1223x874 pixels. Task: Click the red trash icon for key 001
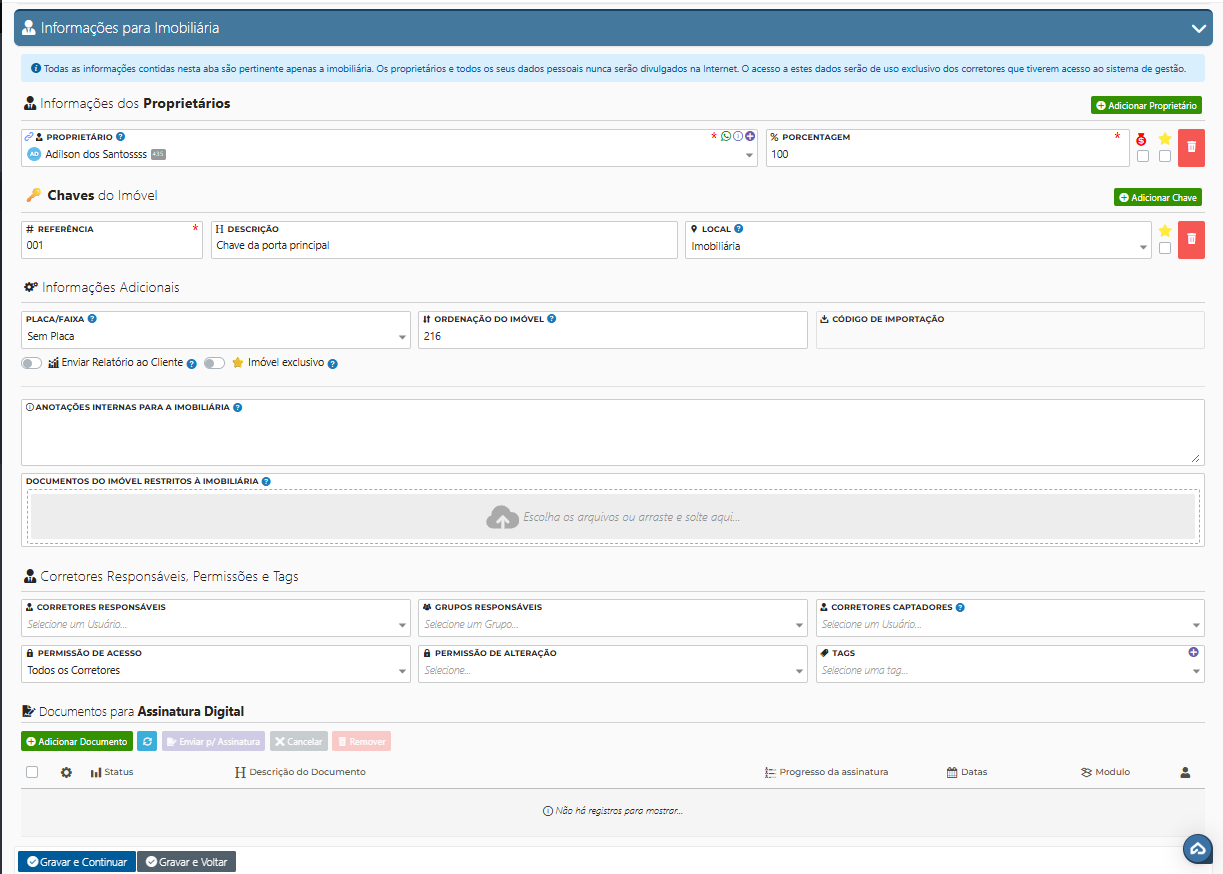pos(1190,239)
